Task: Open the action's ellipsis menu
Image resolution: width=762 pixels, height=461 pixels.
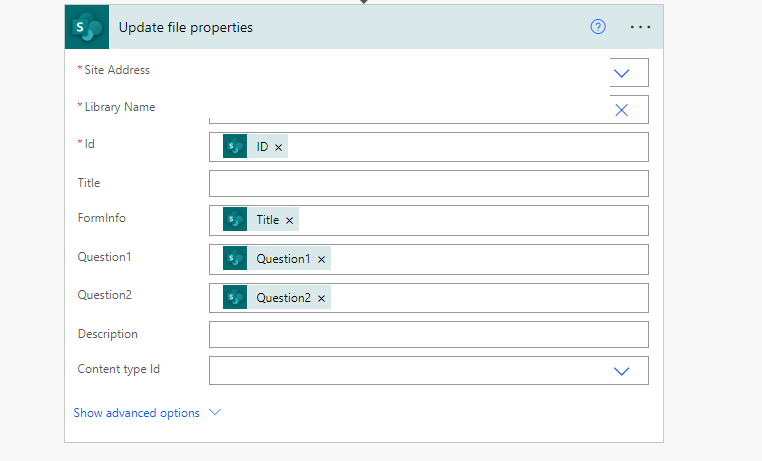Action: click(640, 27)
